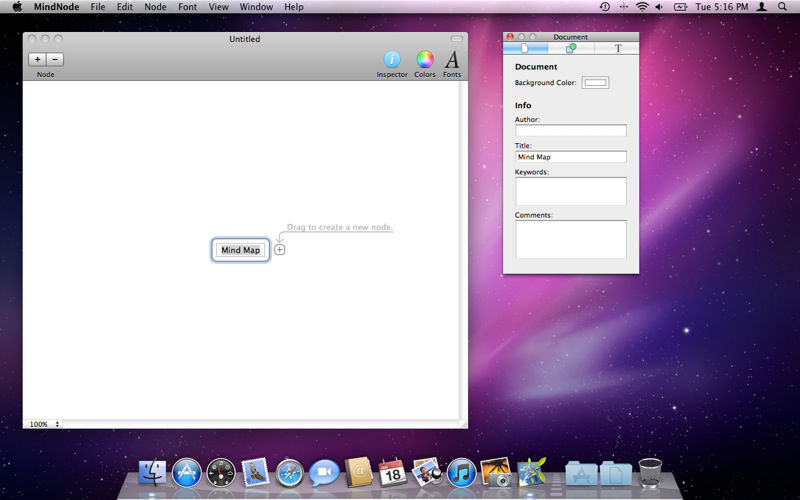Image resolution: width=800 pixels, height=500 pixels.
Task: Click the Title field containing Mind Map
Action: click(x=570, y=157)
